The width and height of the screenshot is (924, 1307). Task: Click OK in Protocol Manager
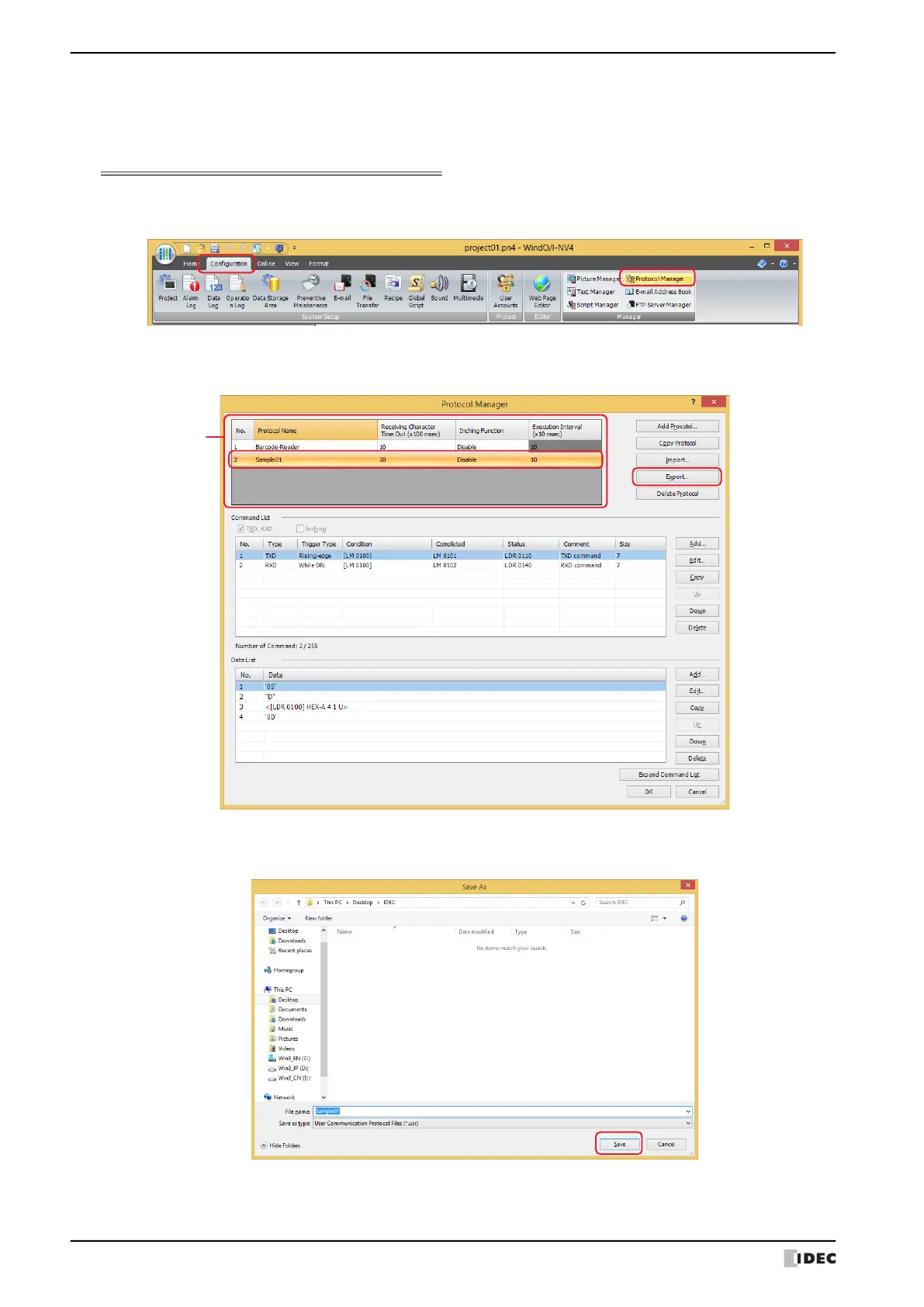(649, 792)
